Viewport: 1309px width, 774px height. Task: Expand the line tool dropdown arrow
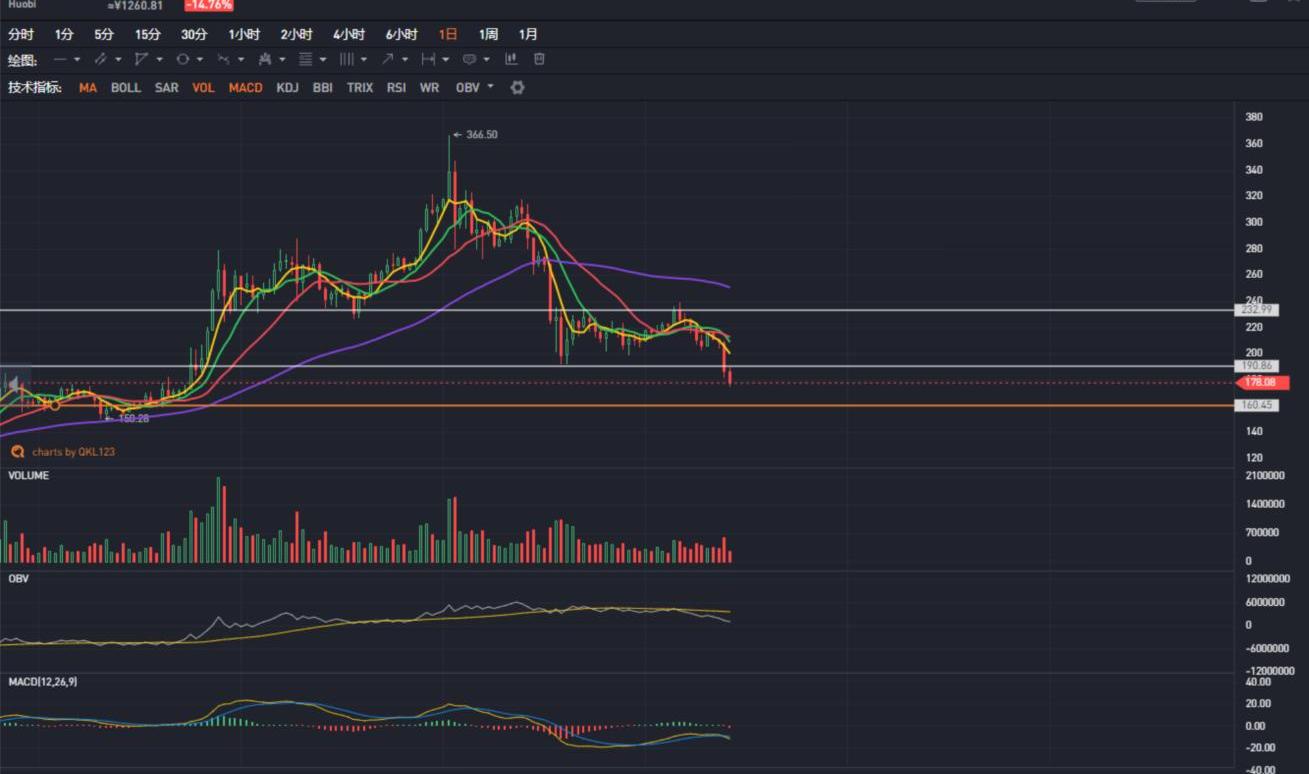[77, 59]
